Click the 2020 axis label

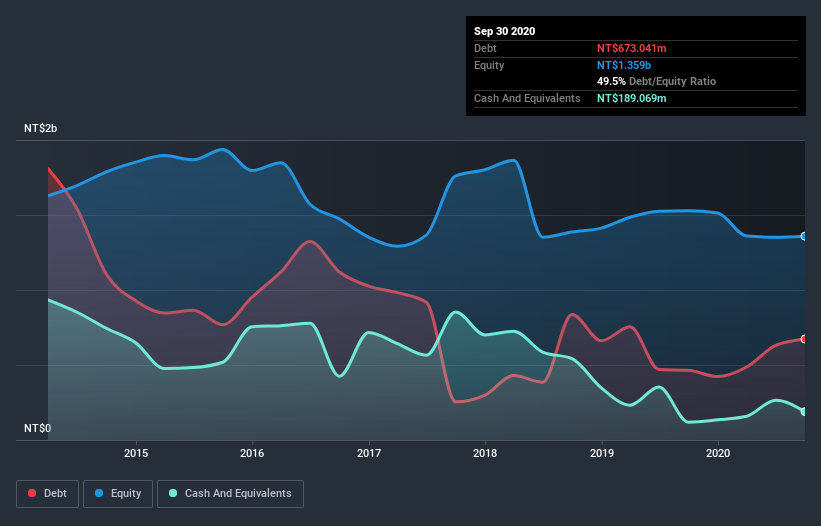point(718,453)
